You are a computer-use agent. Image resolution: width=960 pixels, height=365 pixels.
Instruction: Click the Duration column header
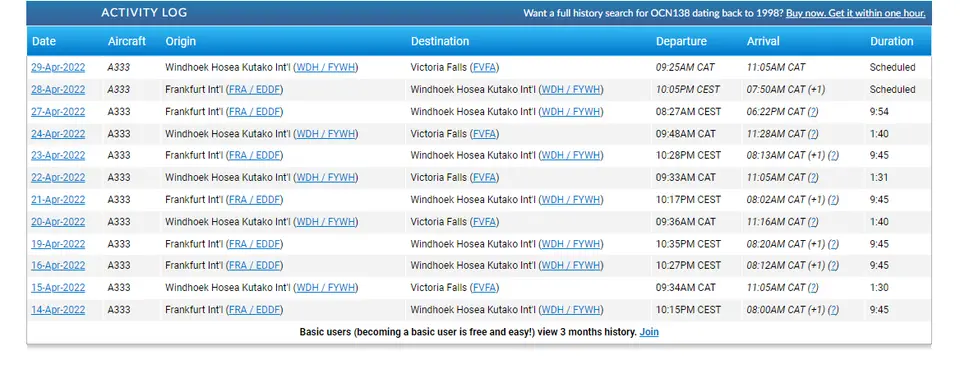click(891, 41)
